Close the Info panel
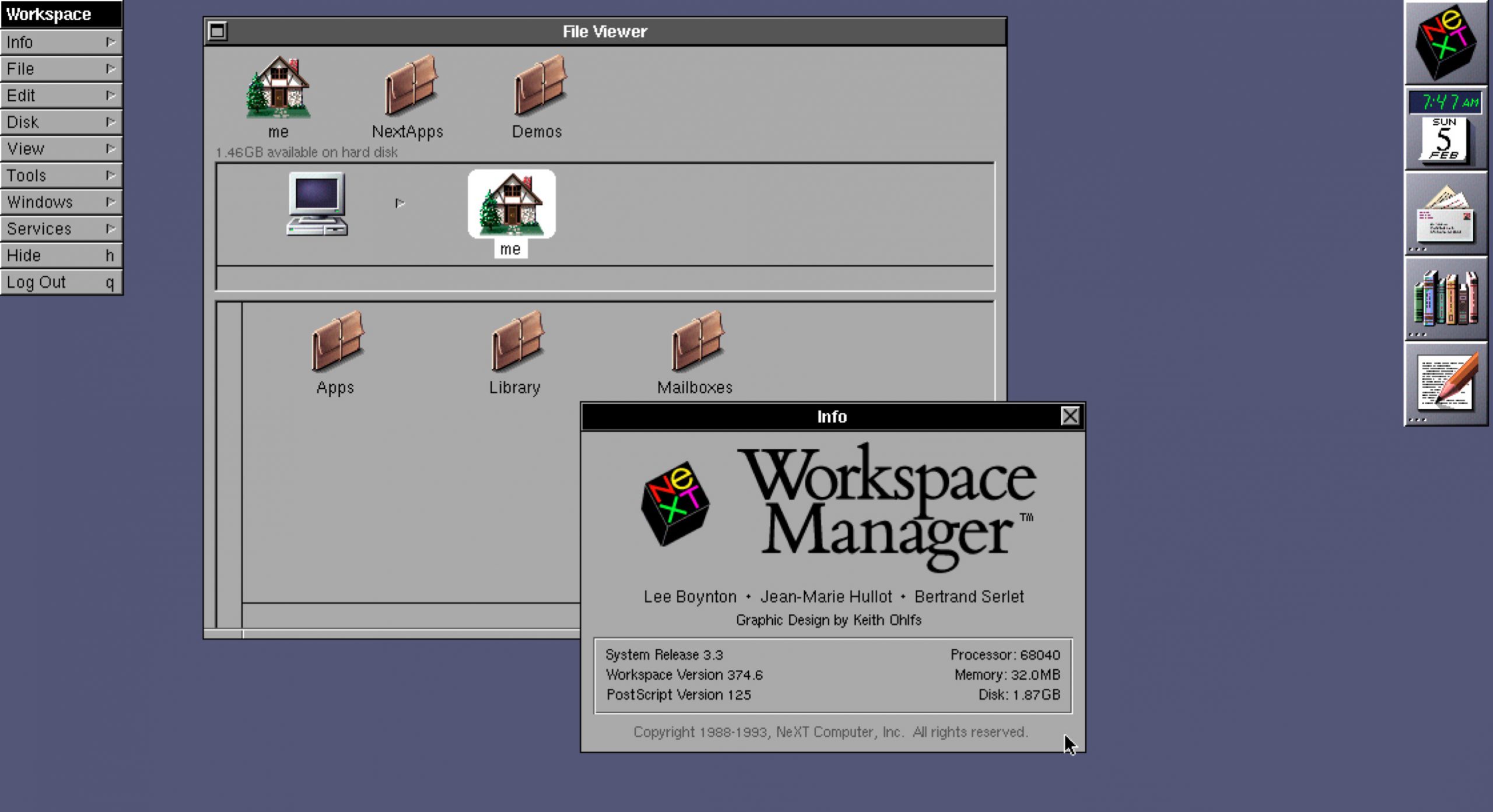Image resolution: width=1493 pixels, height=812 pixels. coord(1070,416)
